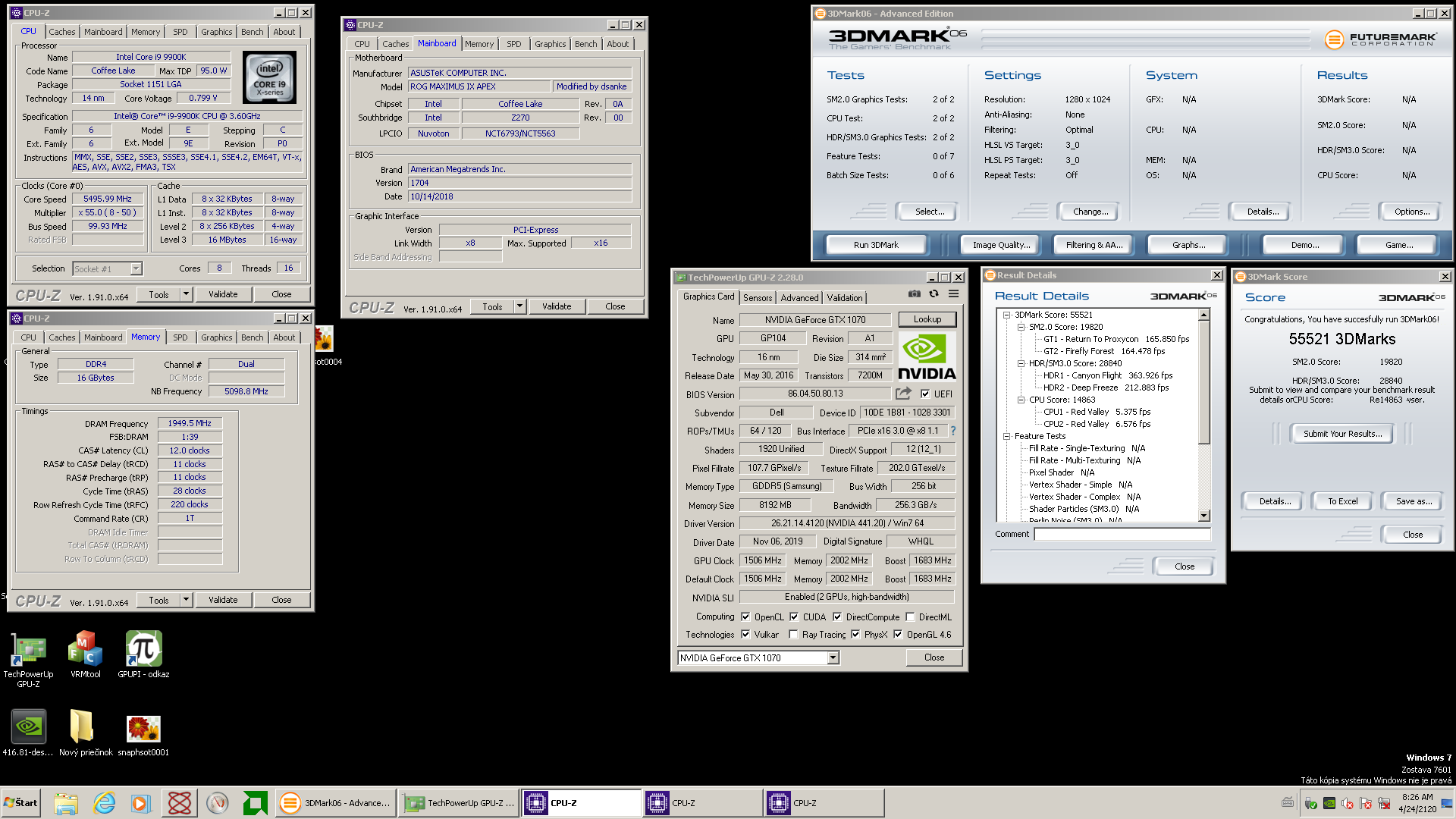Viewport: 1456px width, 819px height.
Task: Click the Result Details scrollbar up arrow
Action: pos(1203,314)
